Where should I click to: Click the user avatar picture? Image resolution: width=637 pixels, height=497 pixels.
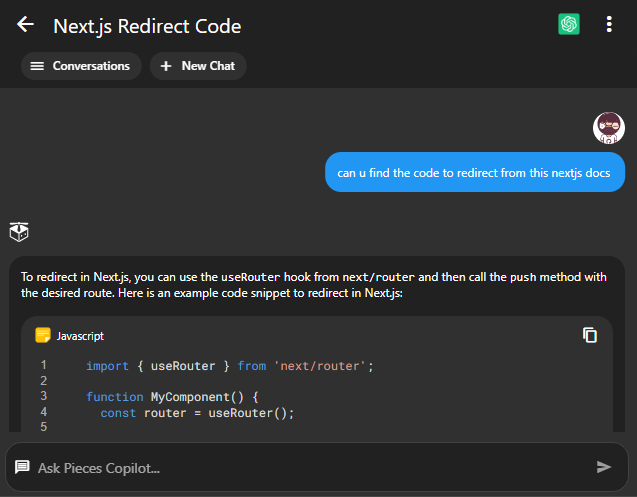[x=609, y=128]
